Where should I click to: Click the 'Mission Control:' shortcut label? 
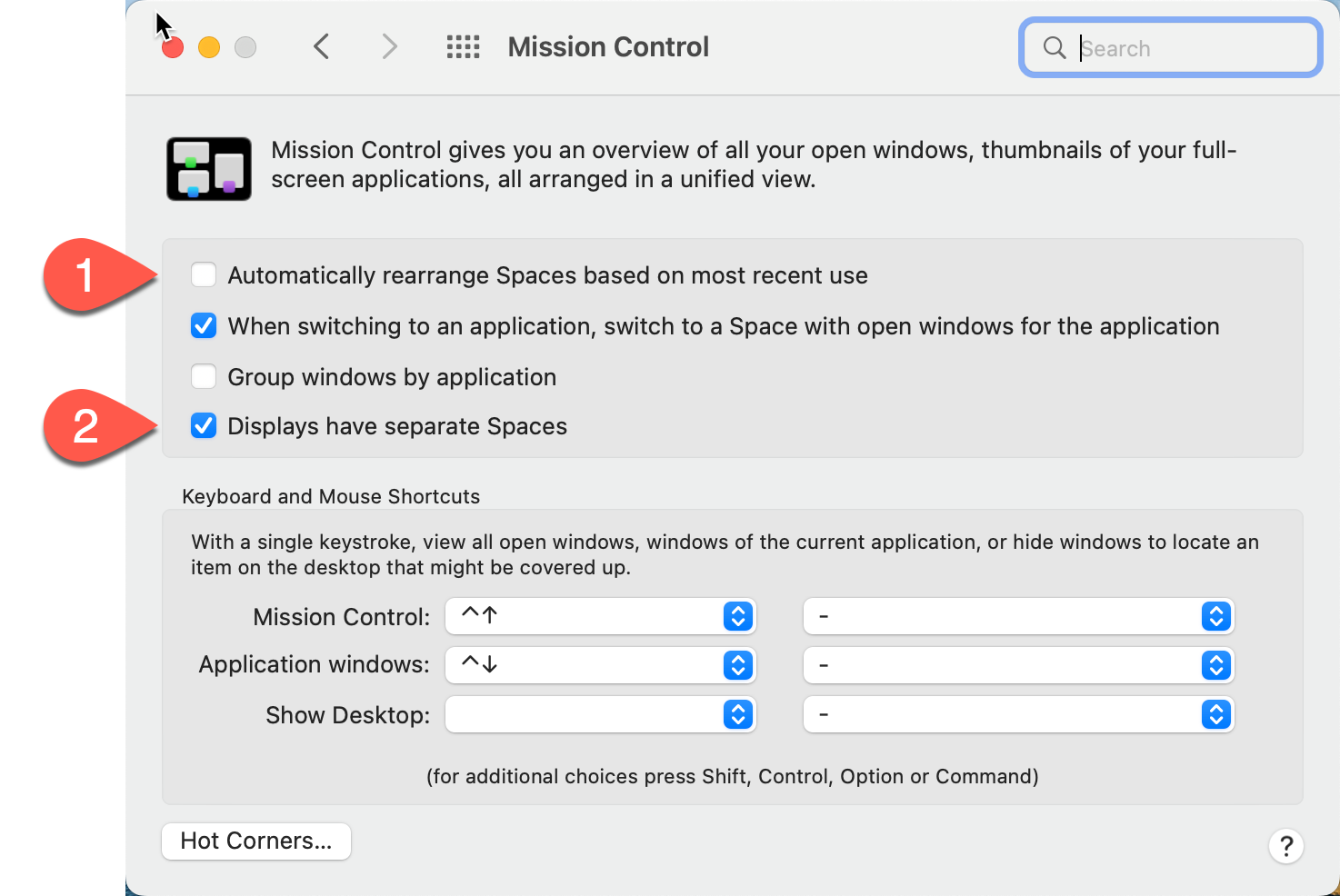[x=342, y=617]
